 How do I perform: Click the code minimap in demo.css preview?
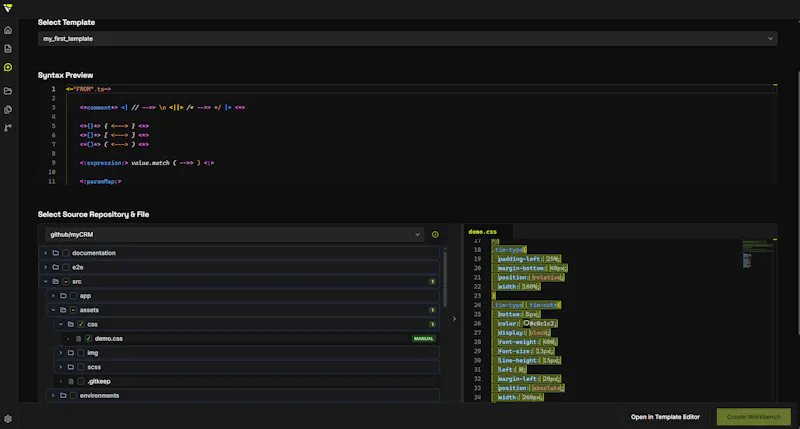pyautogui.click(x=758, y=254)
